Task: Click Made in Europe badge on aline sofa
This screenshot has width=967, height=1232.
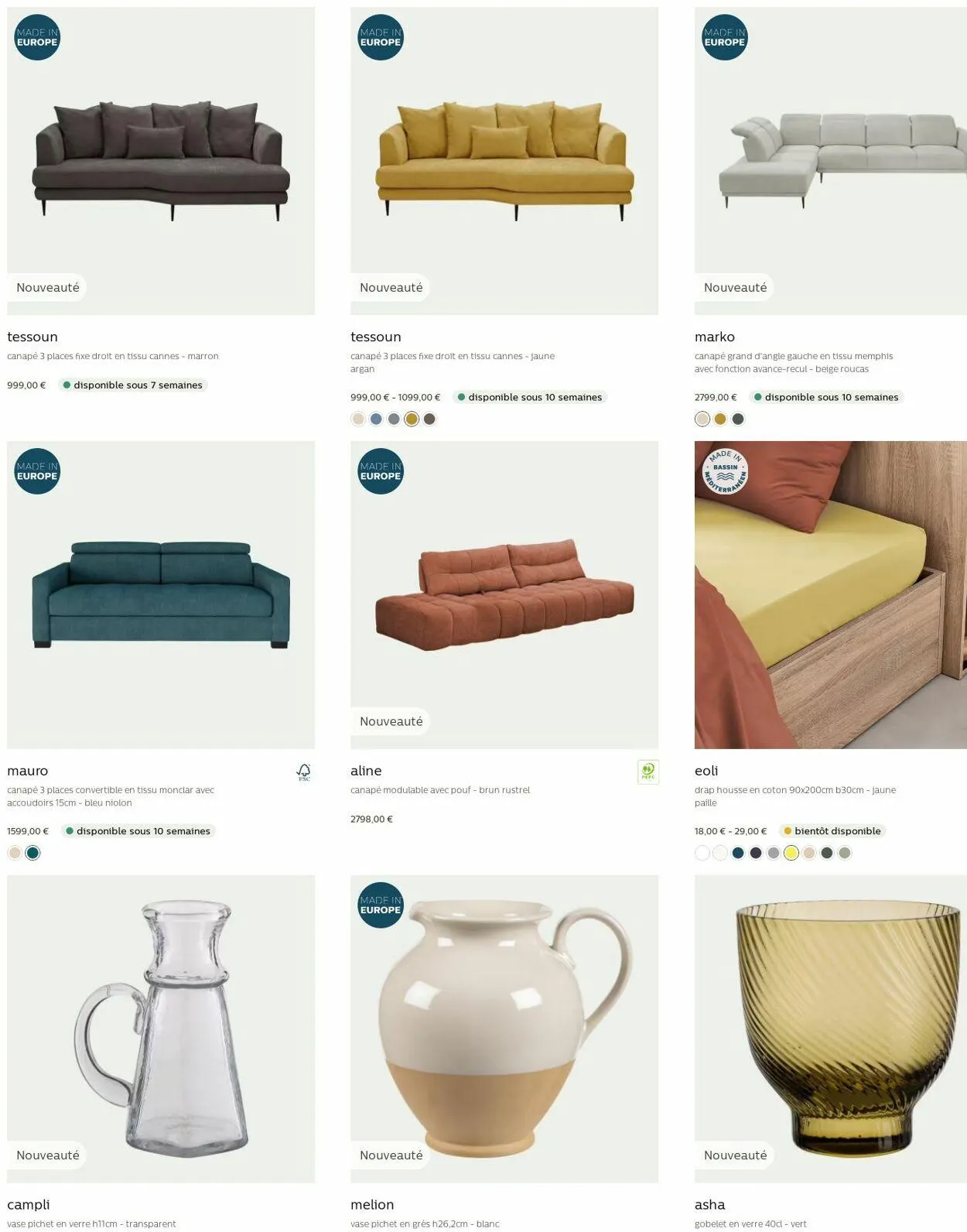Action: tap(381, 471)
